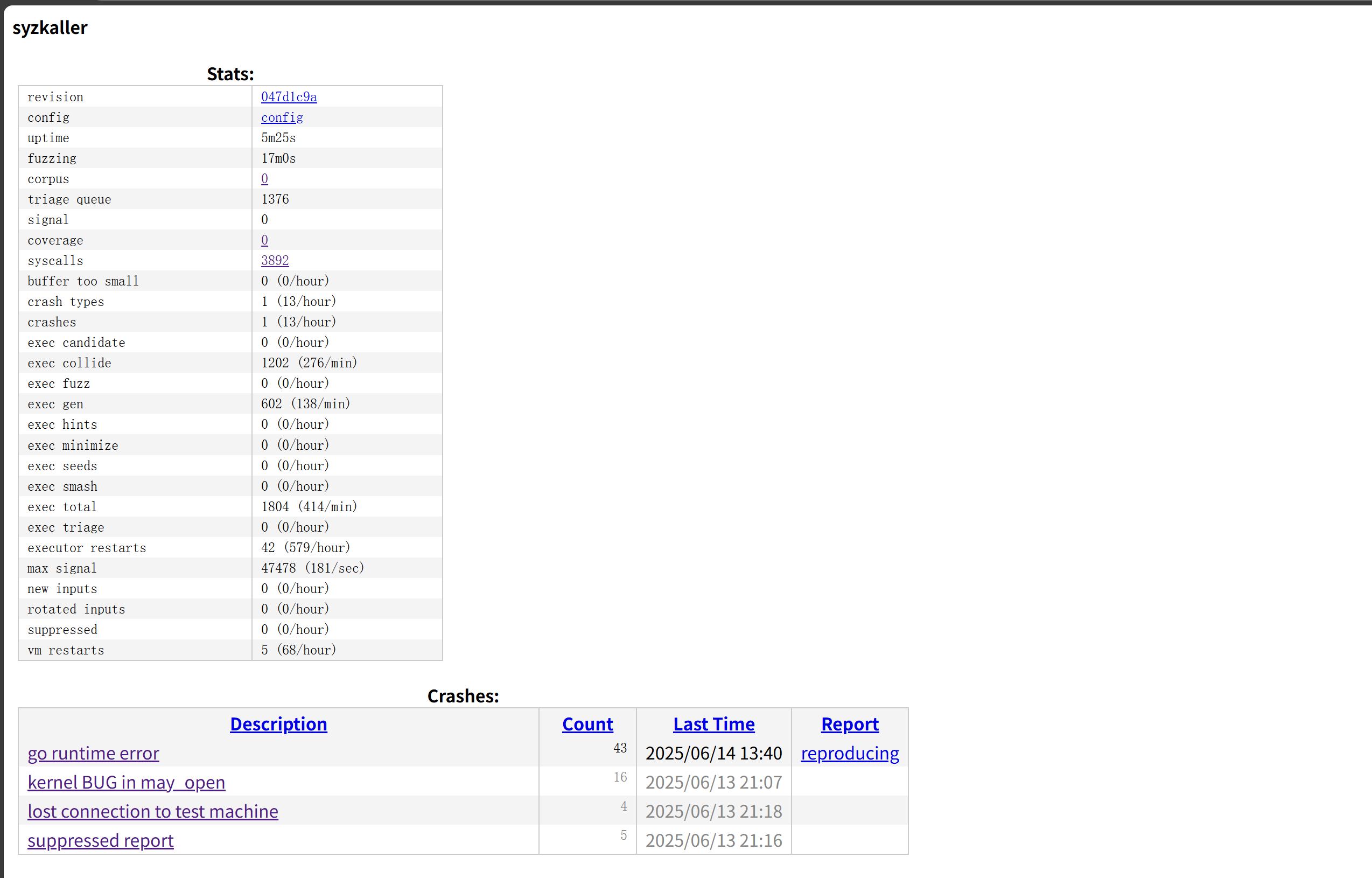The width and height of the screenshot is (1372, 878).
Task: Click the triage queue value 1376
Action: (275, 199)
